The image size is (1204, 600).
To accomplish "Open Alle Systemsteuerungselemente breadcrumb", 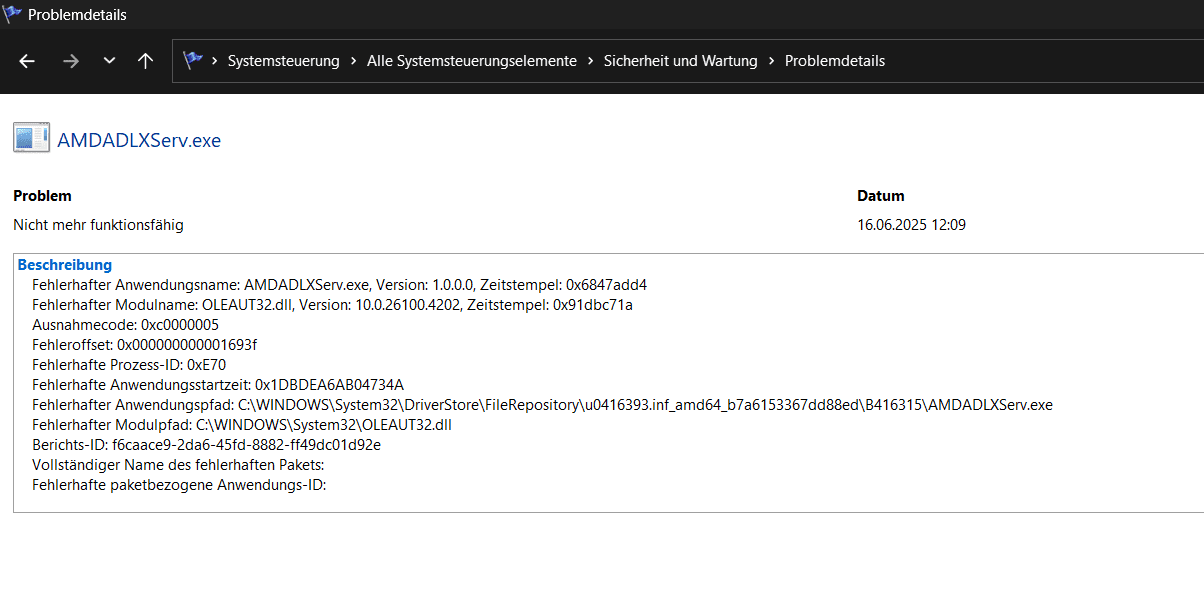I will (x=472, y=61).
